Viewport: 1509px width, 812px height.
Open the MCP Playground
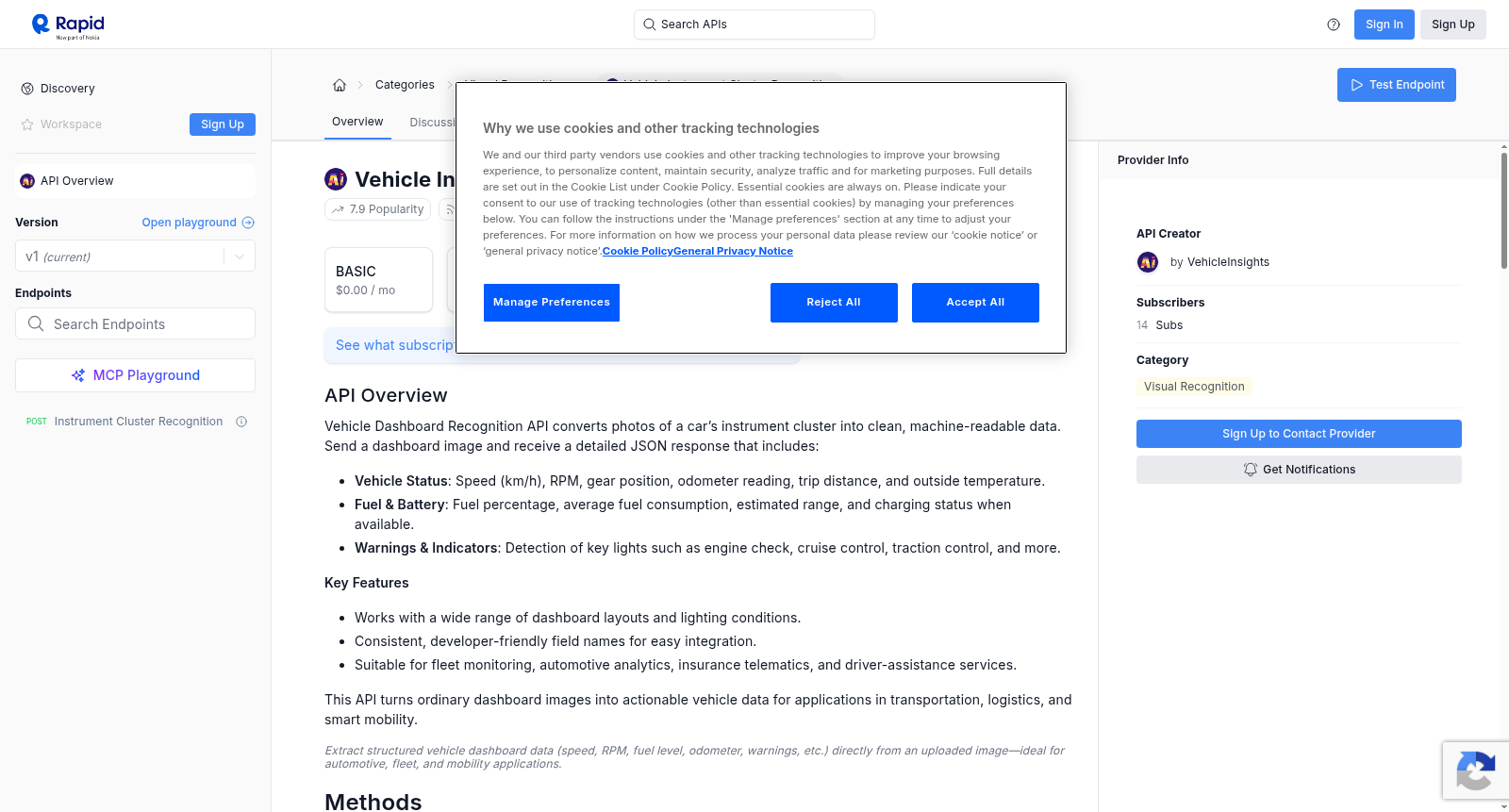pos(135,375)
